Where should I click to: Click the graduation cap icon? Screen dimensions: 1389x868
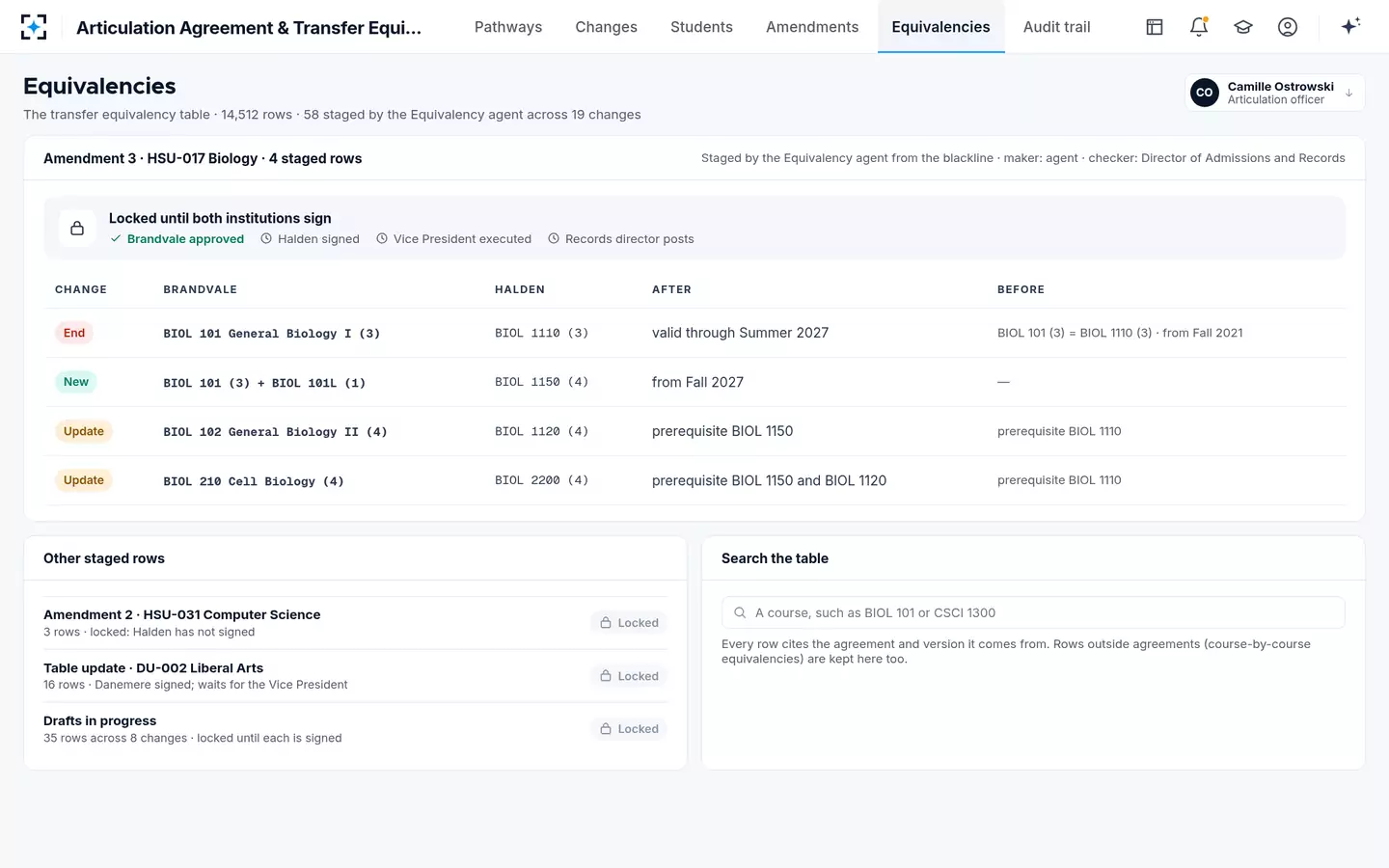point(1243,27)
